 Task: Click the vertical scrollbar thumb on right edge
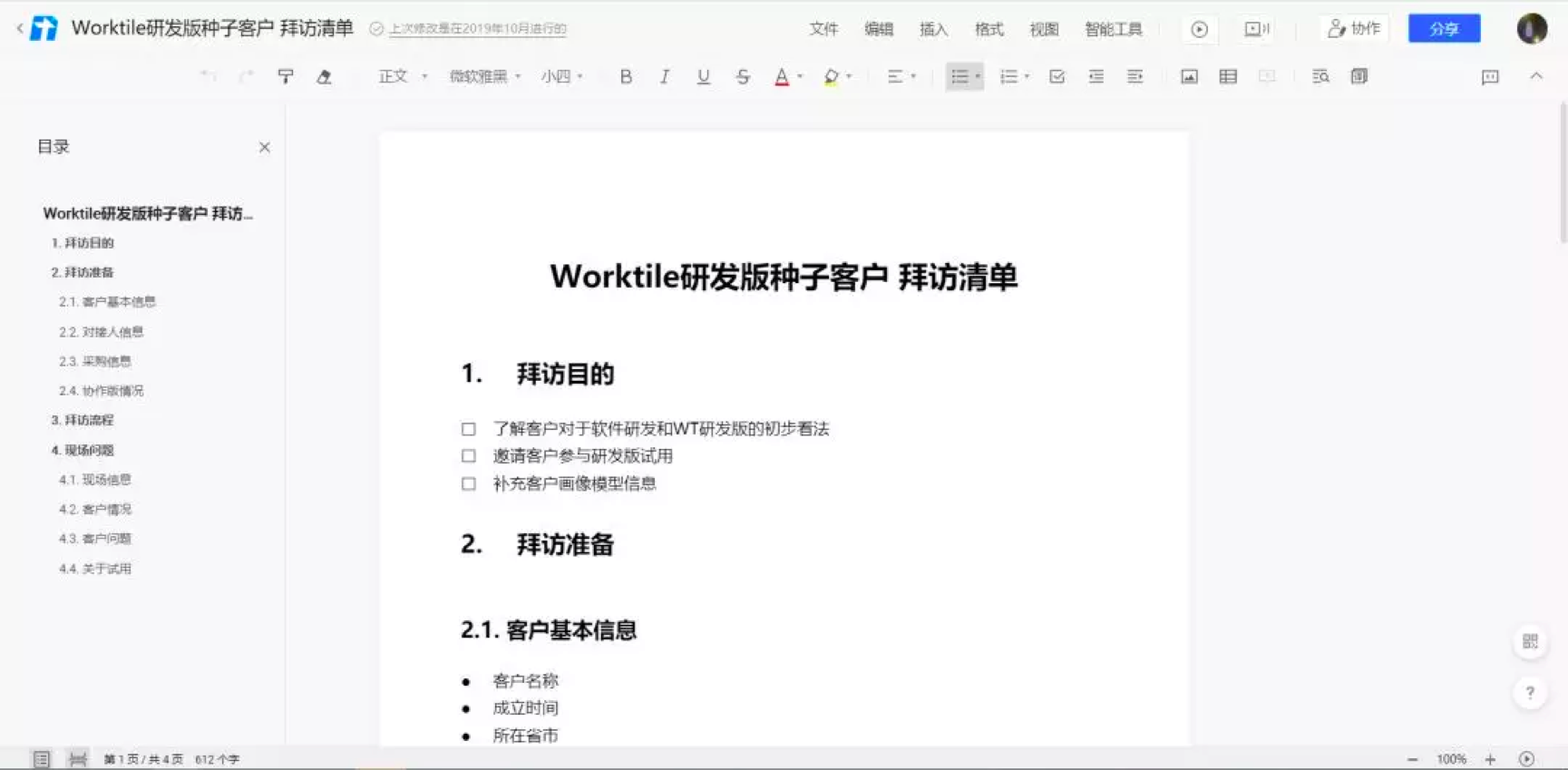(x=1563, y=172)
